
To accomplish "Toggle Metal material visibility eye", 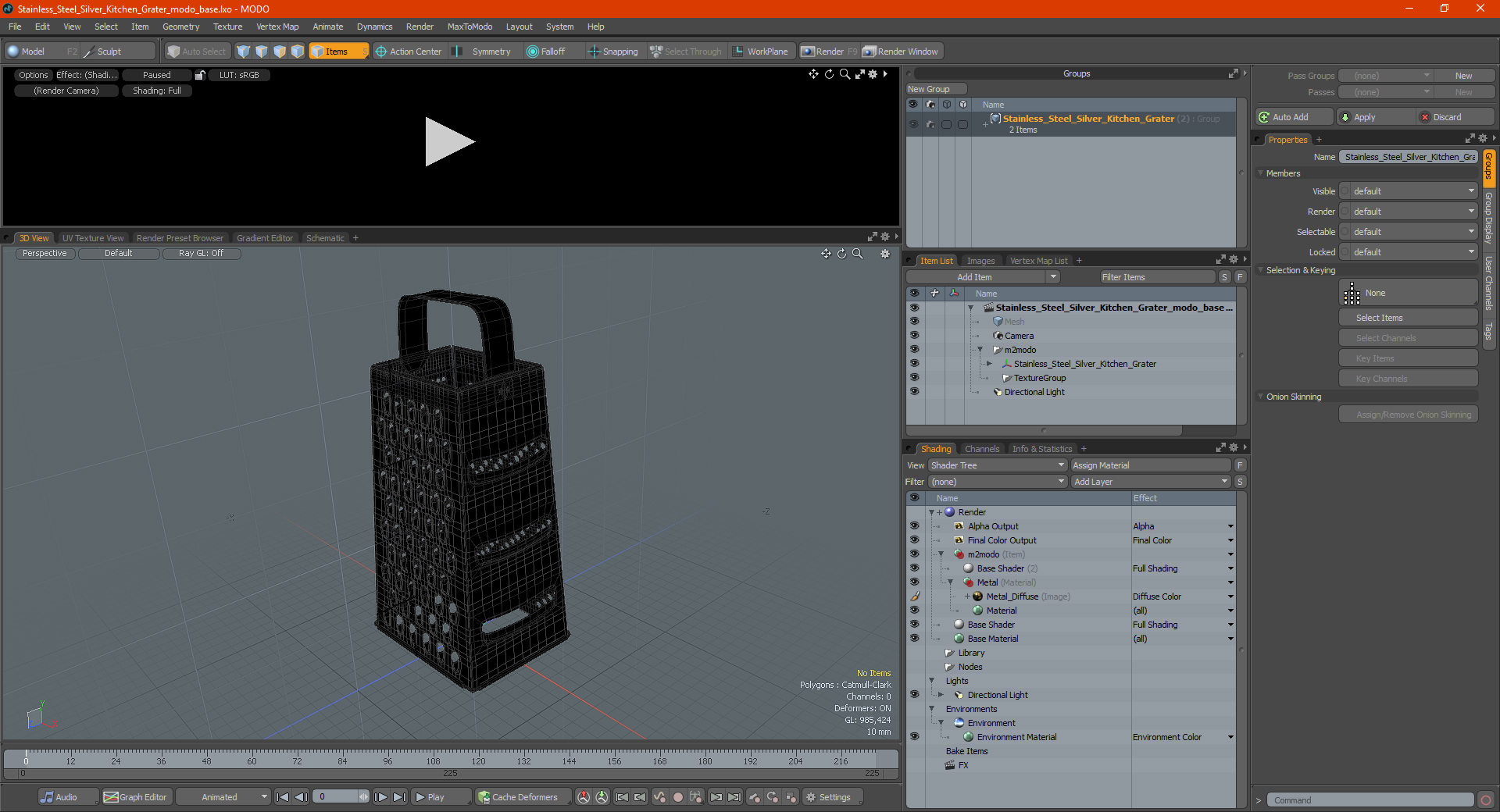I will tap(914, 582).
